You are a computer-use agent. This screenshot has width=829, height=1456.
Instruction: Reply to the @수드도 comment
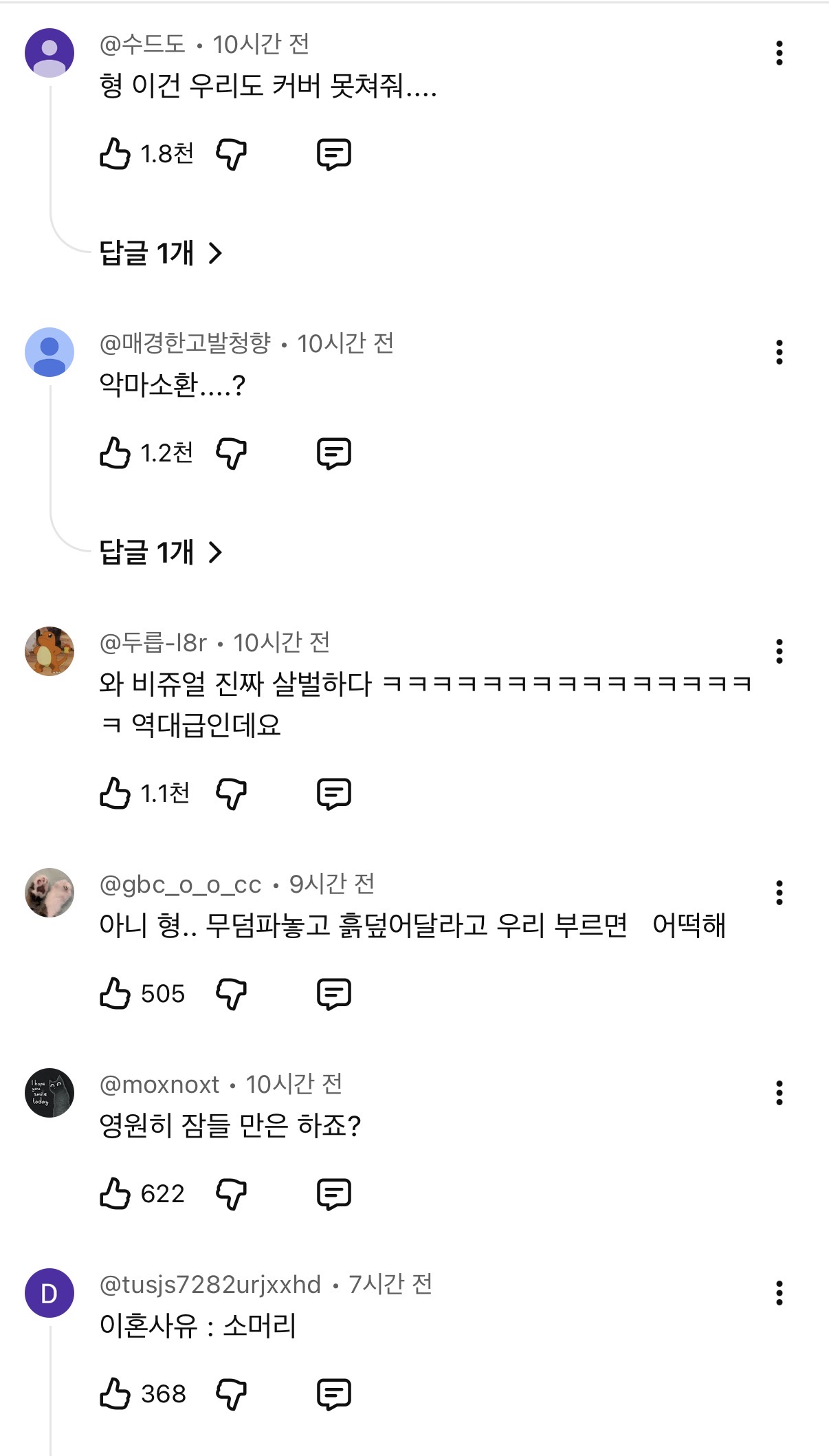[333, 153]
